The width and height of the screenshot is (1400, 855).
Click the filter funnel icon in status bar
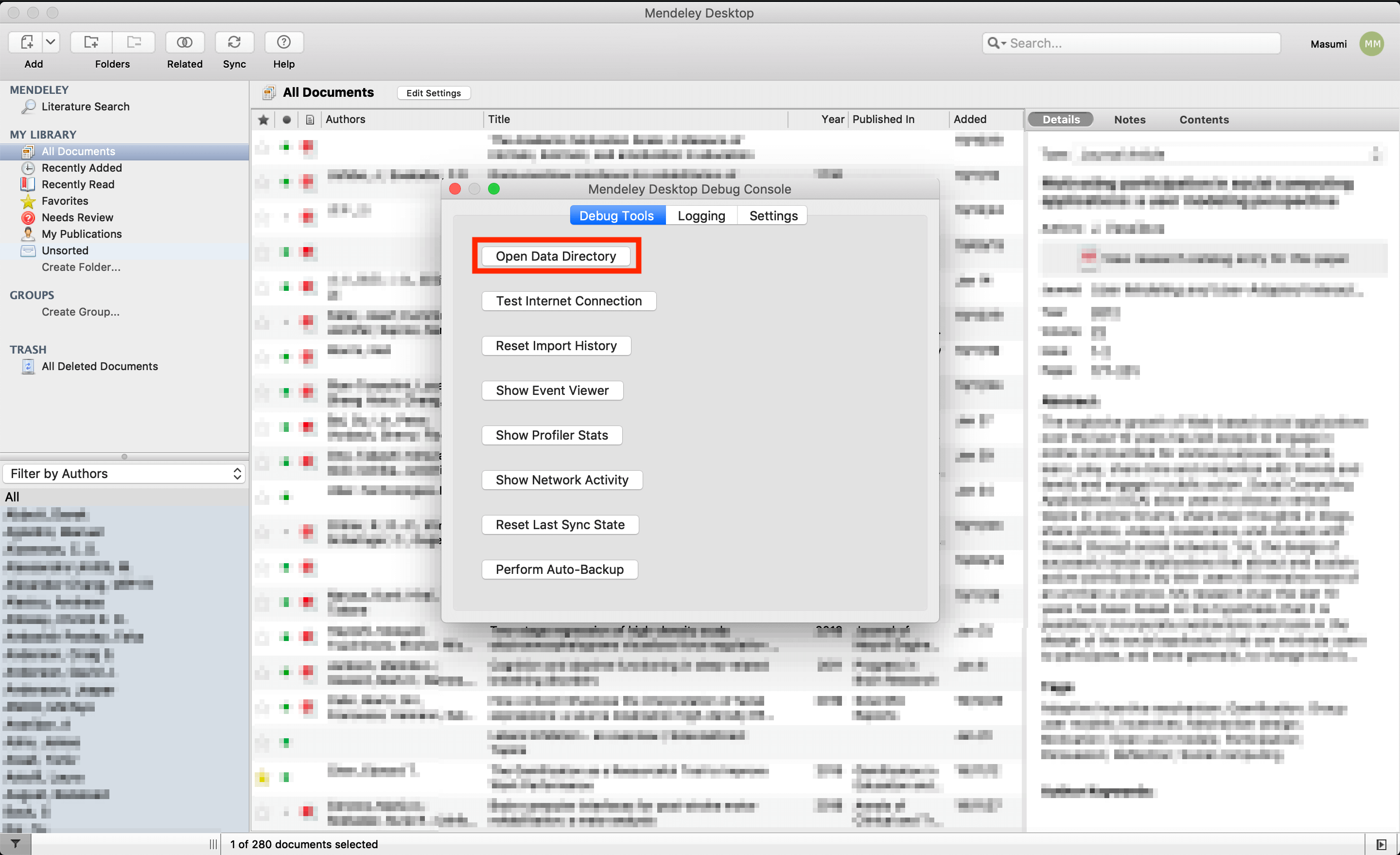coord(16,844)
